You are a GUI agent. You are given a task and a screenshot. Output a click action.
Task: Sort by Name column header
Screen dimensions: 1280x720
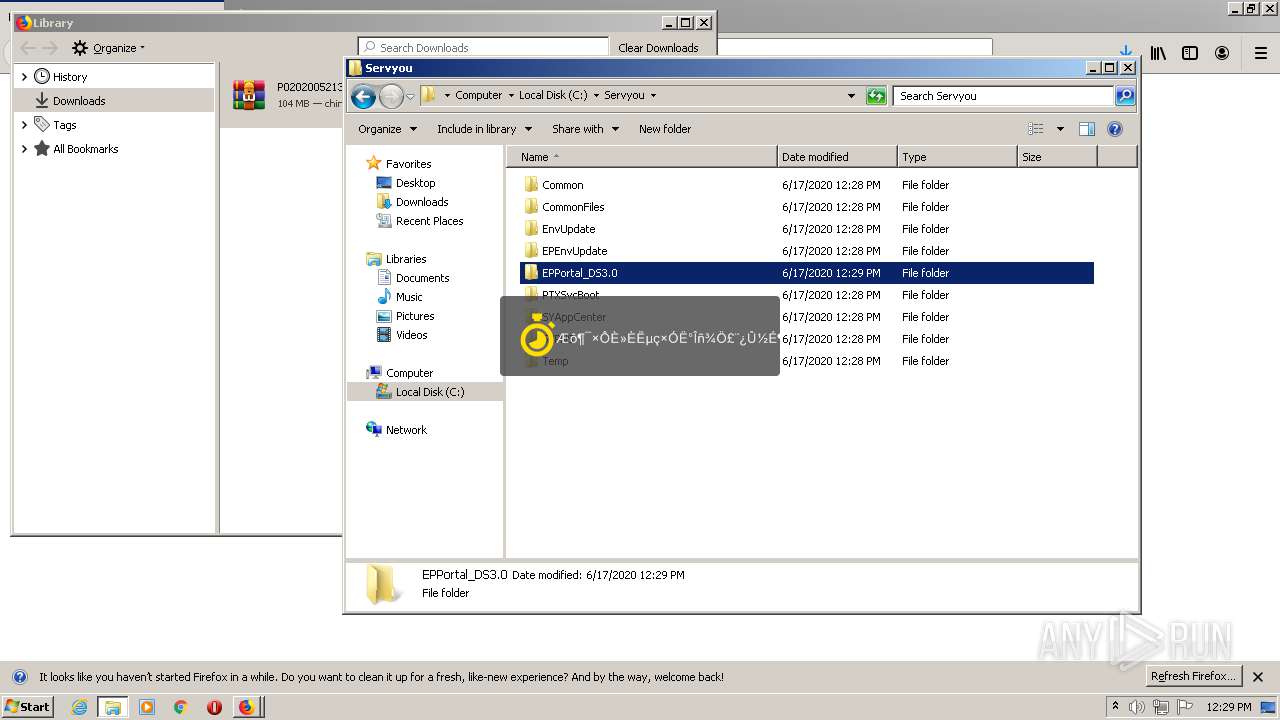642,157
